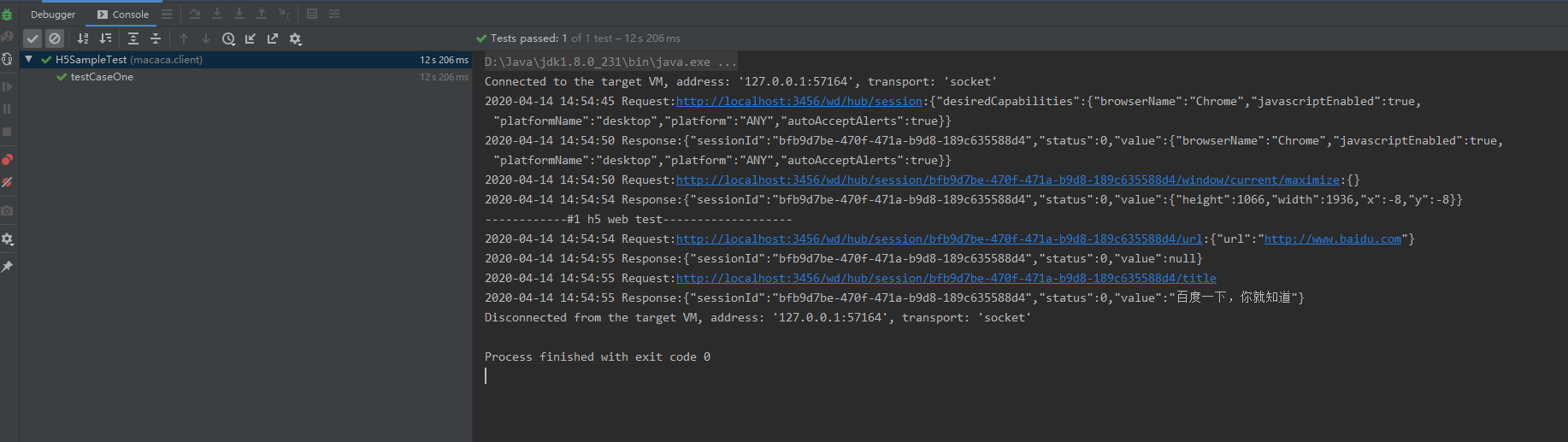Click the Expand All tests icon
Image resolution: width=1568 pixels, height=442 pixels.
133,38
